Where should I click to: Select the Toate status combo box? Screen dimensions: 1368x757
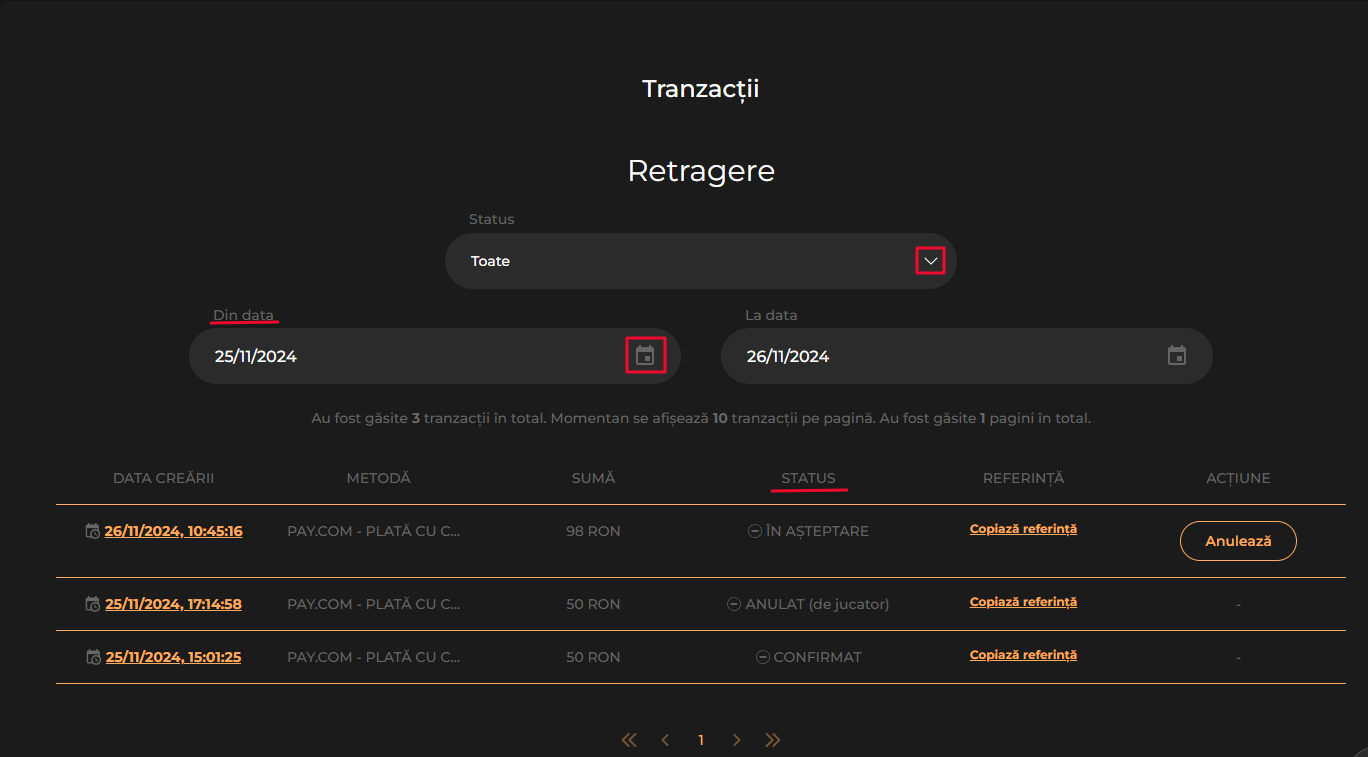700,261
